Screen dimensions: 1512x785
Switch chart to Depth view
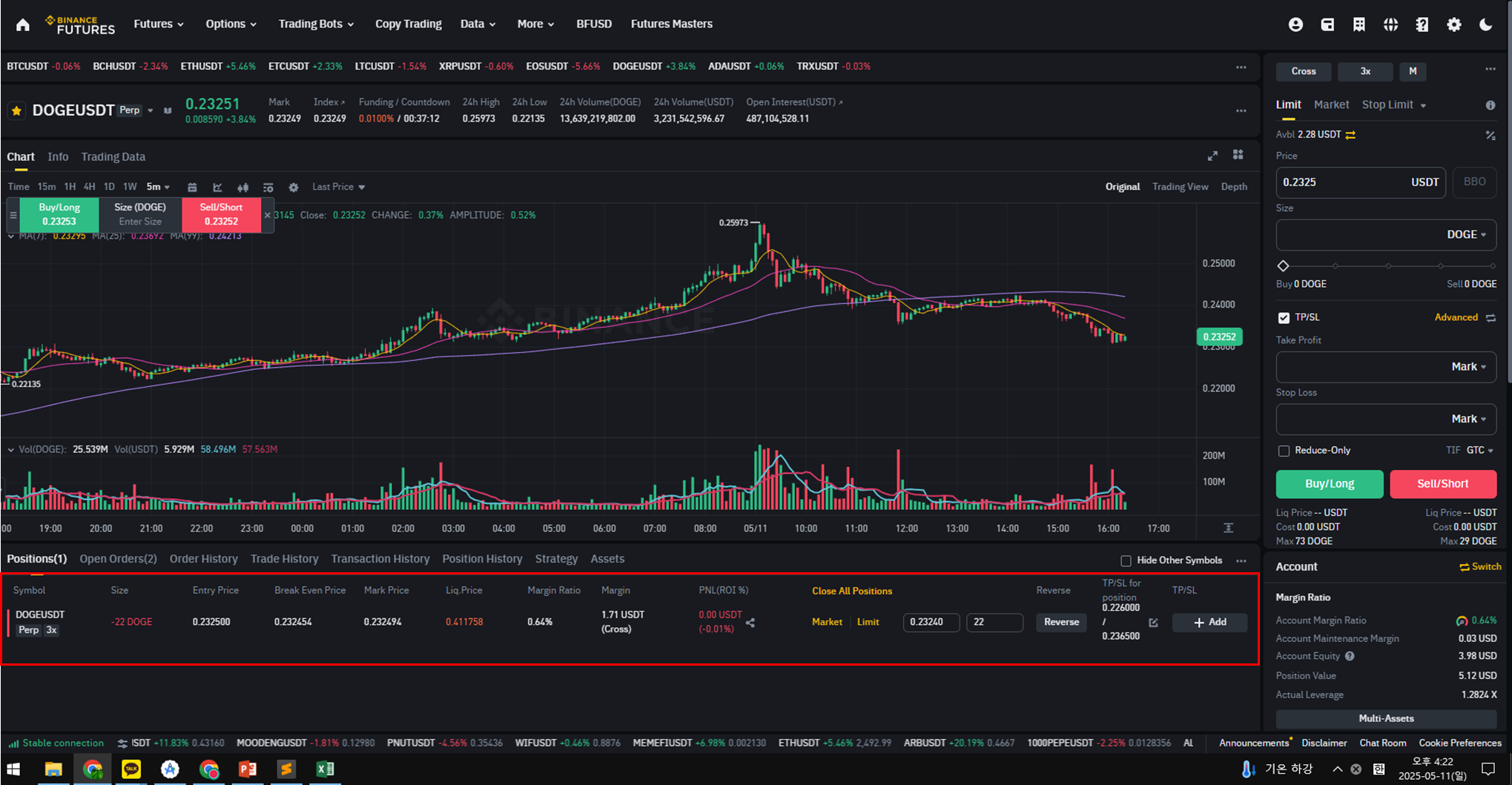(x=1234, y=187)
